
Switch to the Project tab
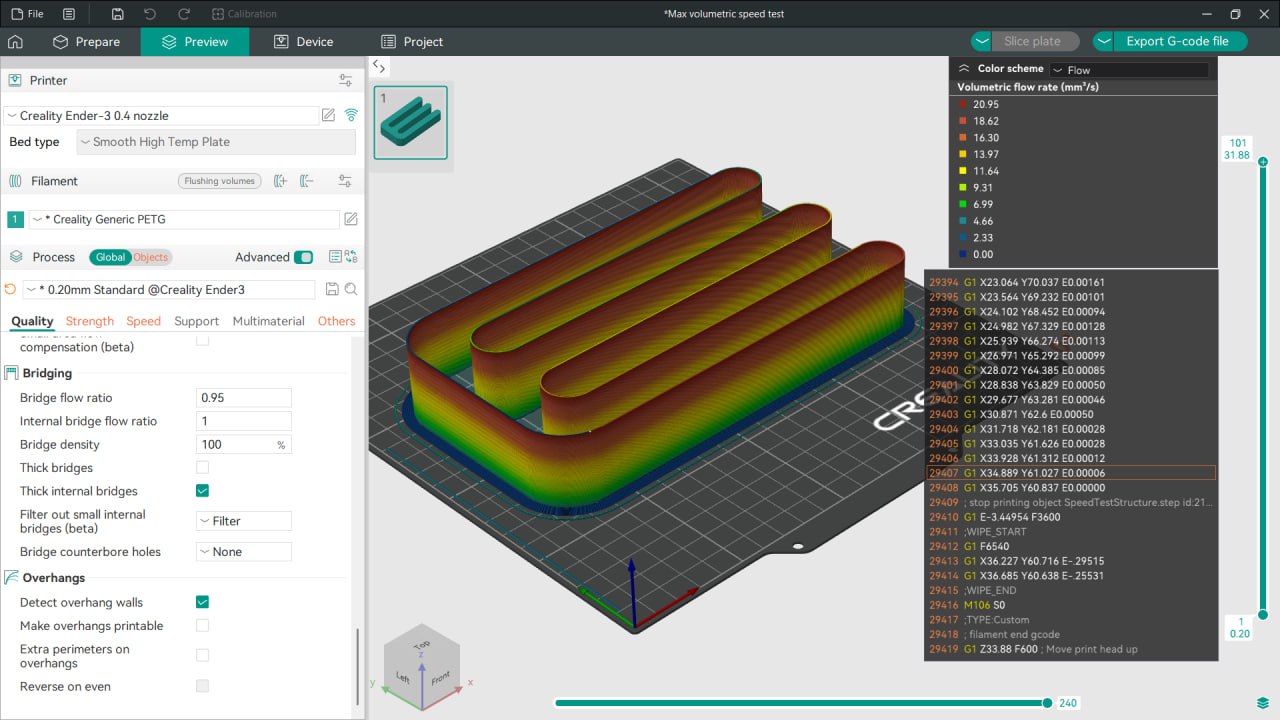(412, 42)
